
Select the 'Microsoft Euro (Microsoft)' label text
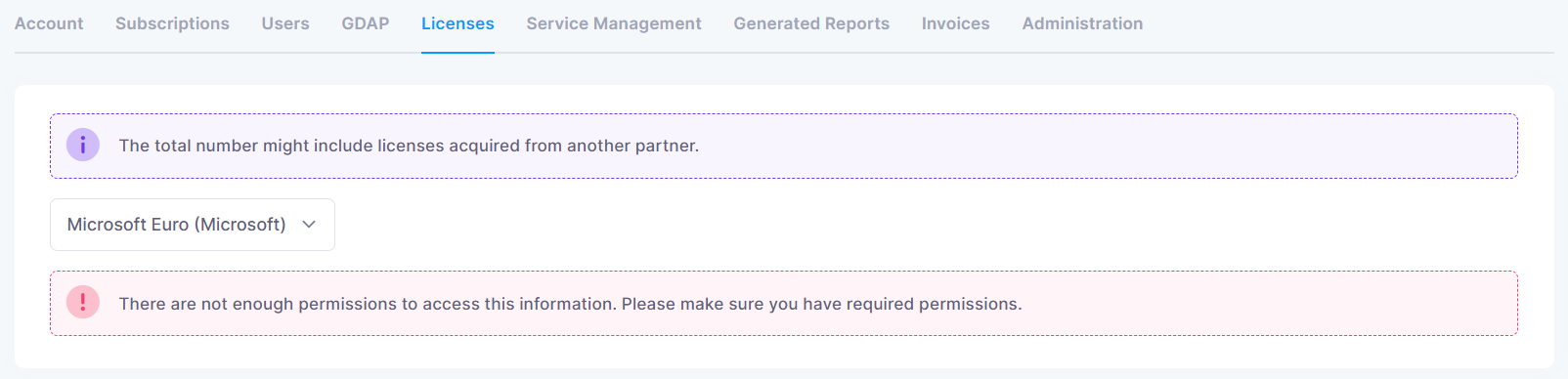177,225
